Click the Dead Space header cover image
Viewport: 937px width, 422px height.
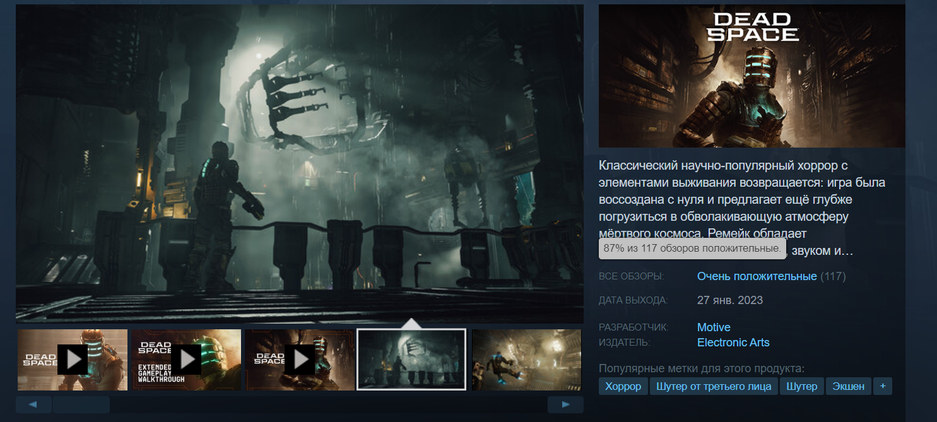[752, 76]
